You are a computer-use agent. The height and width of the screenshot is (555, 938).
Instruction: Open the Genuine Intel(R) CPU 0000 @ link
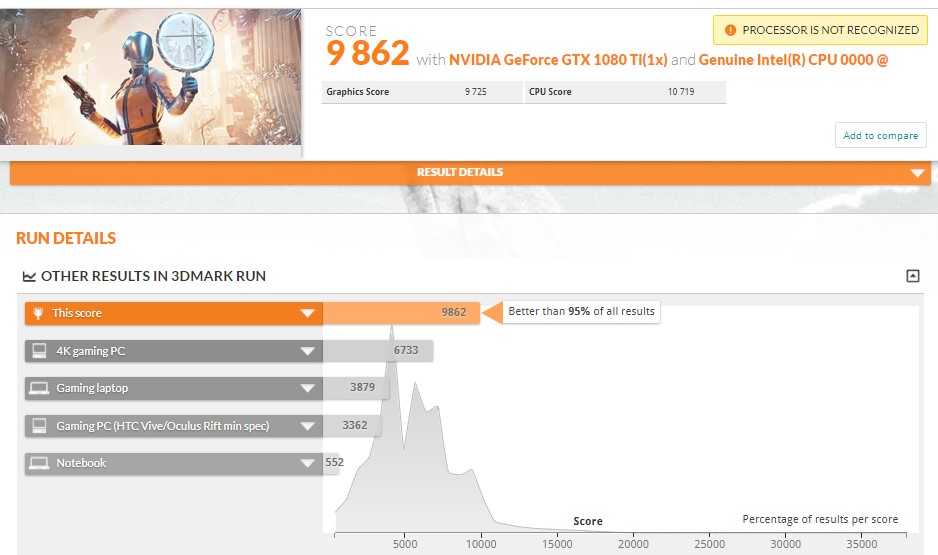(x=793, y=60)
